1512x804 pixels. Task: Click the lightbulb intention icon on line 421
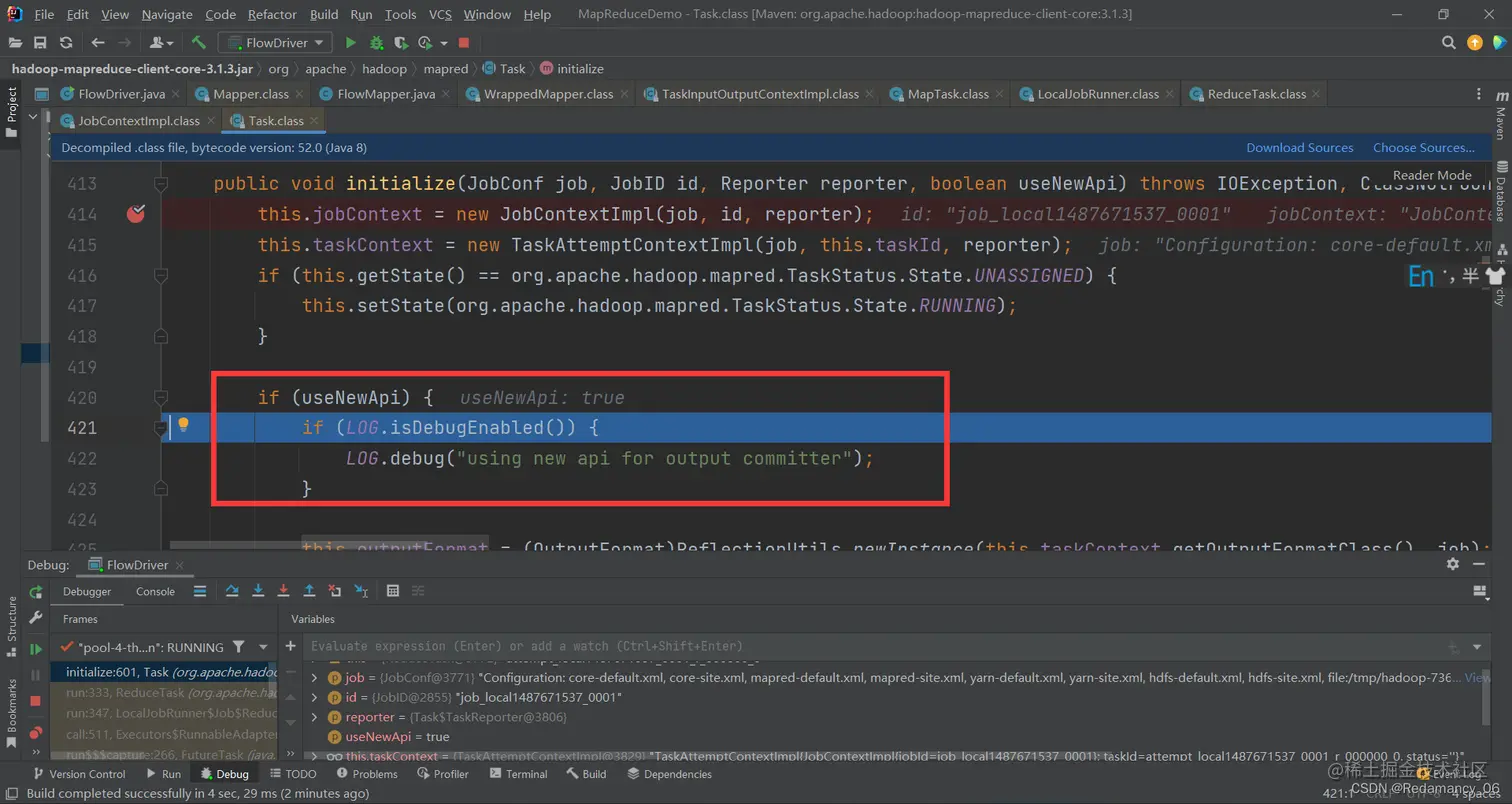coord(183,426)
